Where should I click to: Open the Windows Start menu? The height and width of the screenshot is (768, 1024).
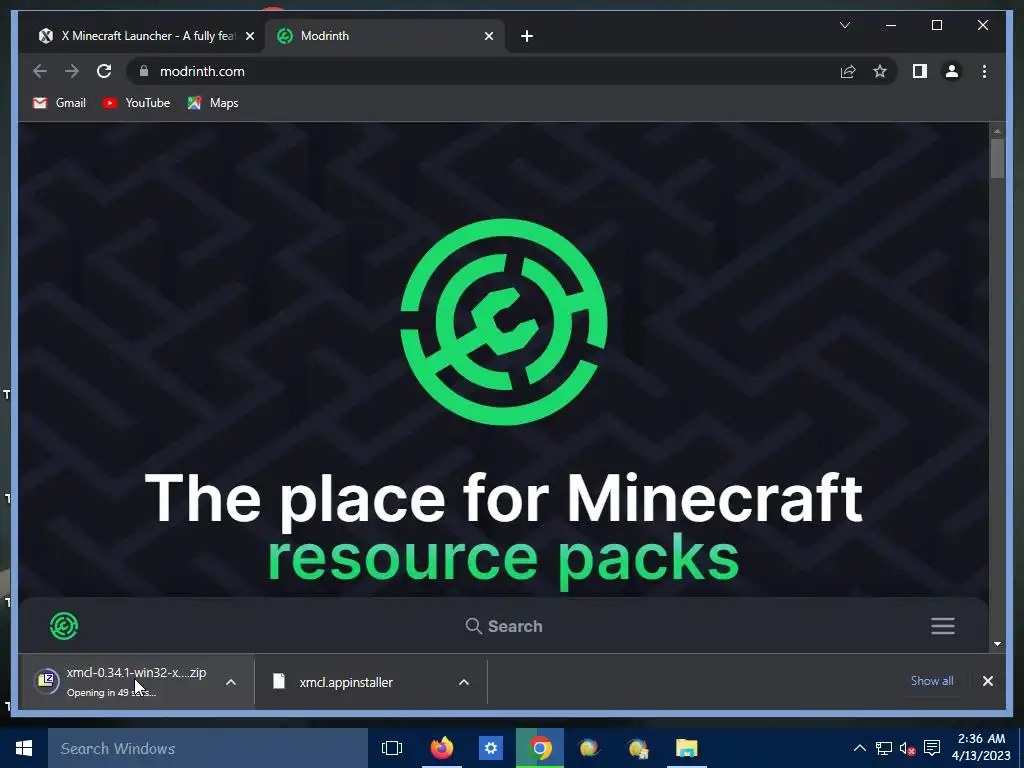pos(24,748)
